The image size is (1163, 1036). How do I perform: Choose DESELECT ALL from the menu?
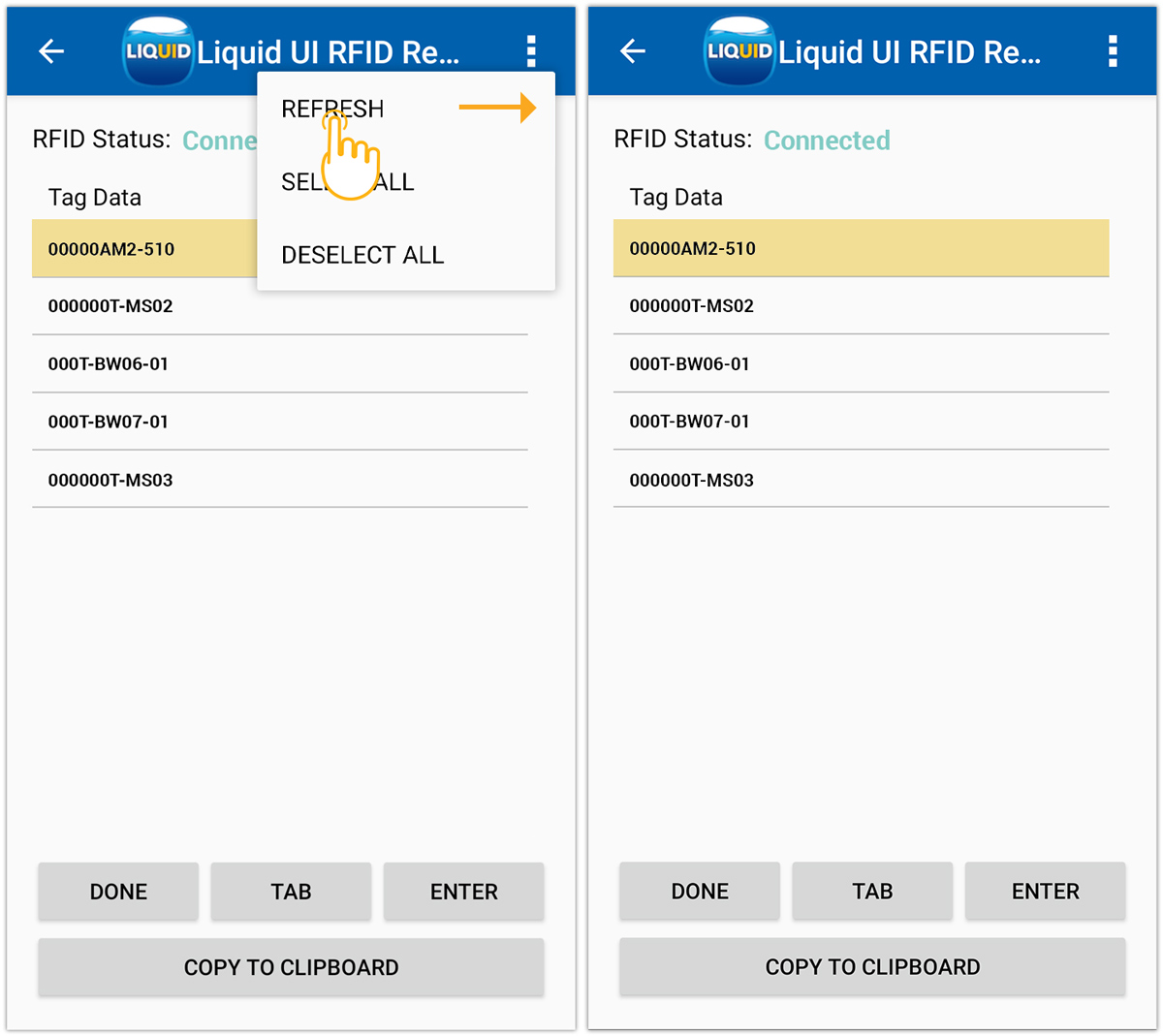(361, 254)
